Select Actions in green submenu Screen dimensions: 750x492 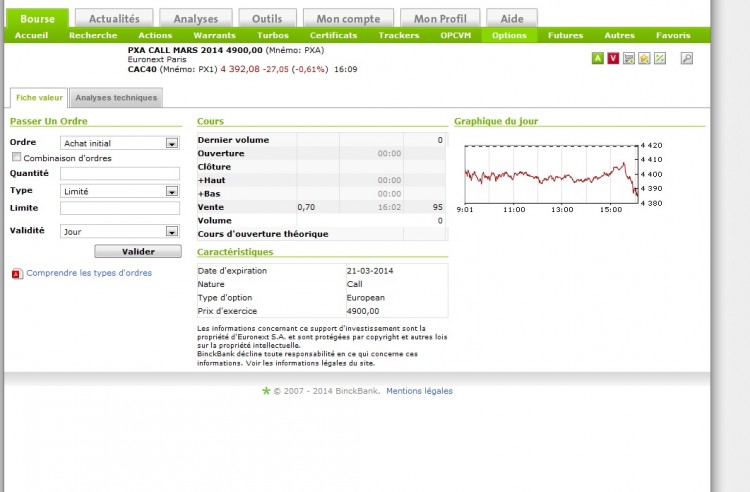[x=155, y=35]
